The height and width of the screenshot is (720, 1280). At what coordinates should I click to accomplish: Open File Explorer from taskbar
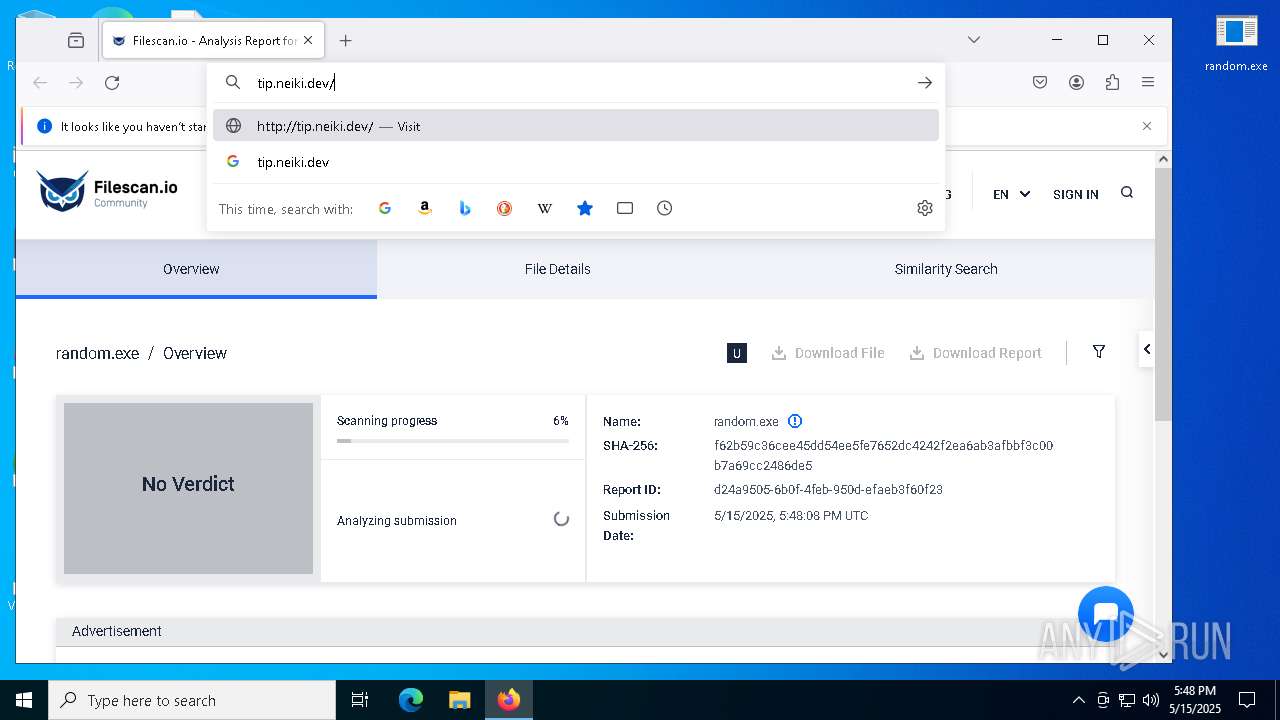459,700
